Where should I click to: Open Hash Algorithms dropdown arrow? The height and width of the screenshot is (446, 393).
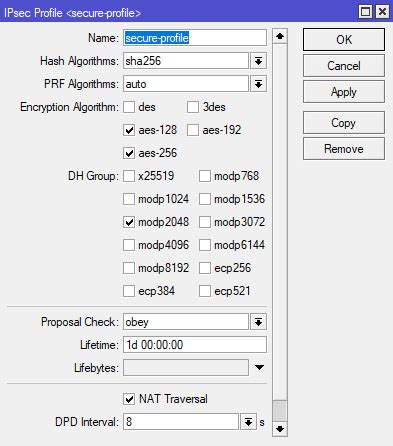coord(258,61)
